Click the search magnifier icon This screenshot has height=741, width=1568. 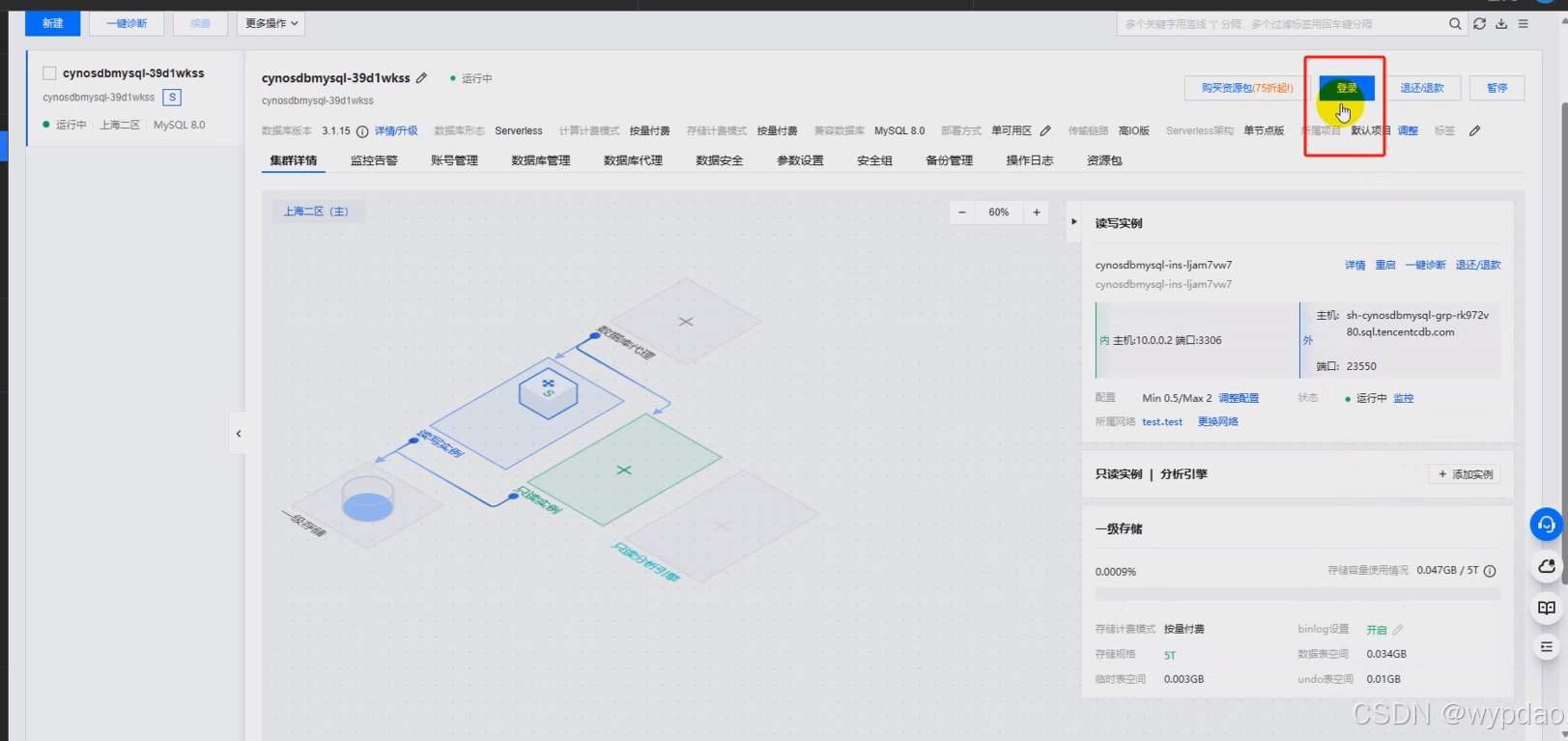tap(1455, 24)
